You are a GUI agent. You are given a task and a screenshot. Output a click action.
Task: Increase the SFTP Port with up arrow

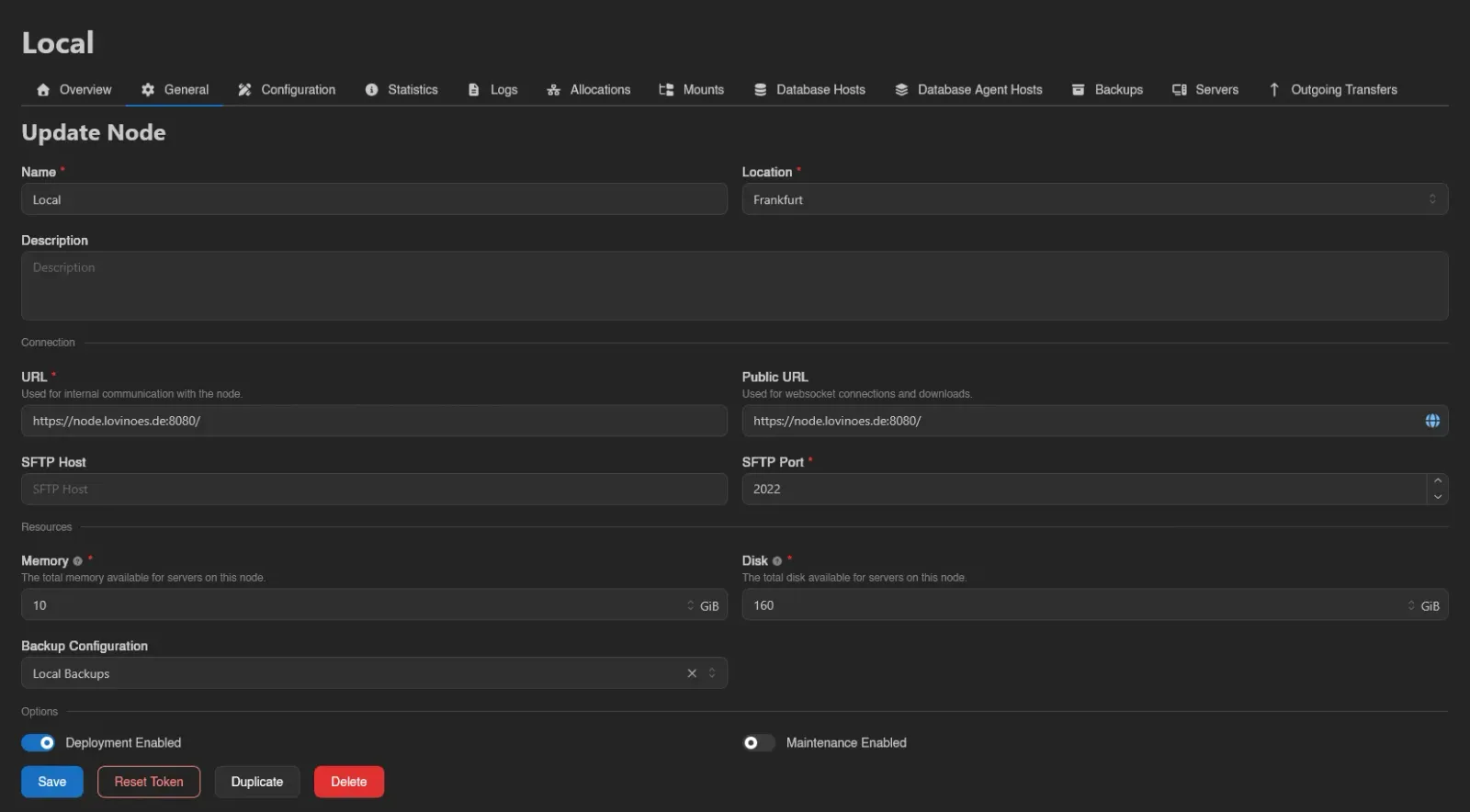coord(1438,481)
